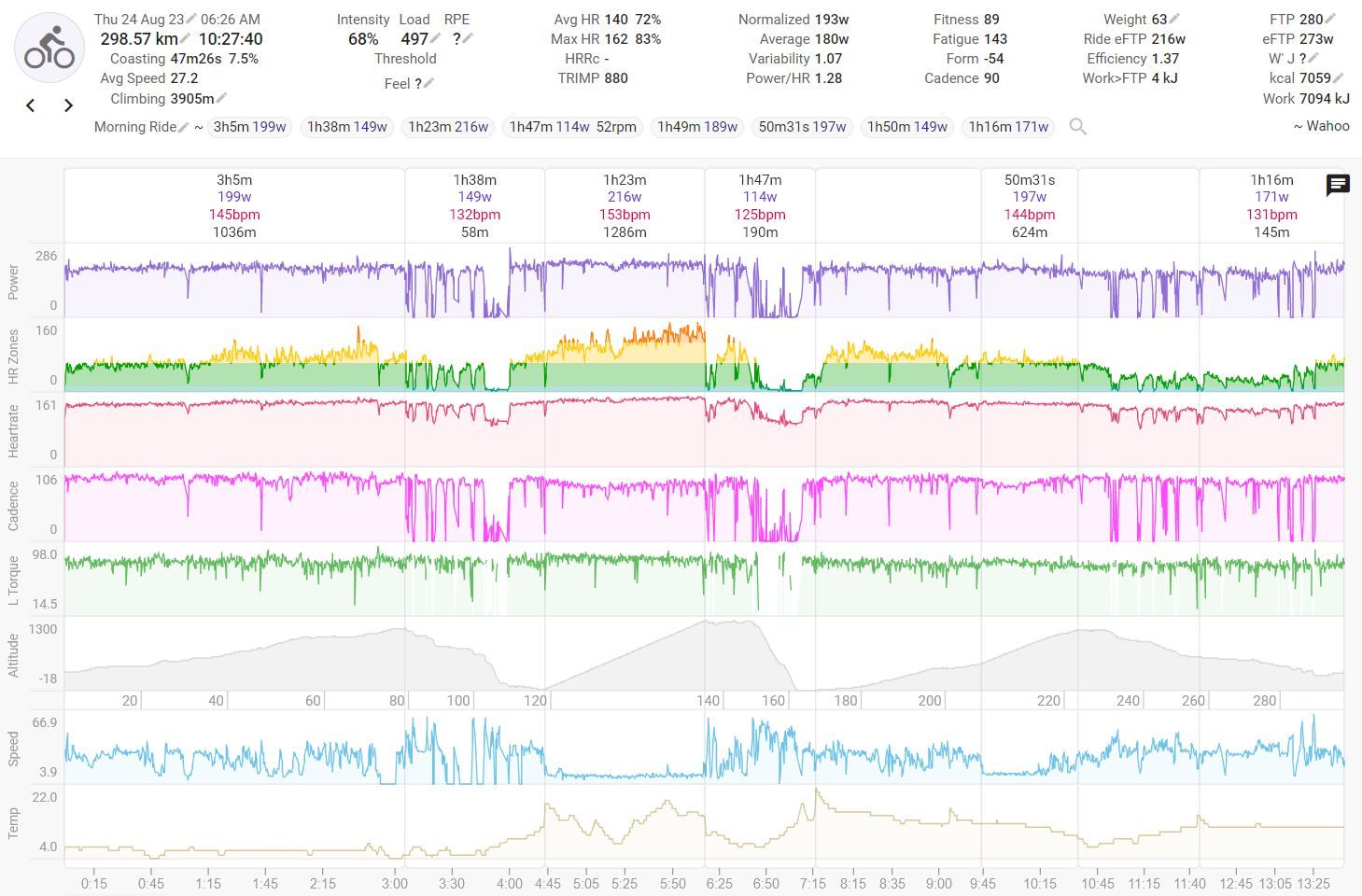Click the Thu 24 Aug 23 date text
Viewport: 1362px width, 896px height.
(x=138, y=19)
